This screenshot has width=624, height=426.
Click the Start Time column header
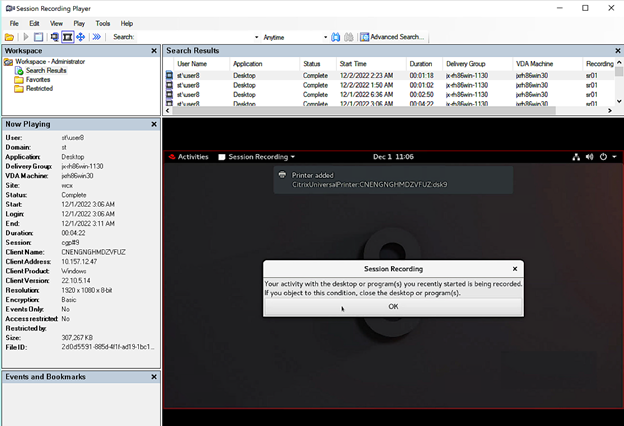[359, 63]
